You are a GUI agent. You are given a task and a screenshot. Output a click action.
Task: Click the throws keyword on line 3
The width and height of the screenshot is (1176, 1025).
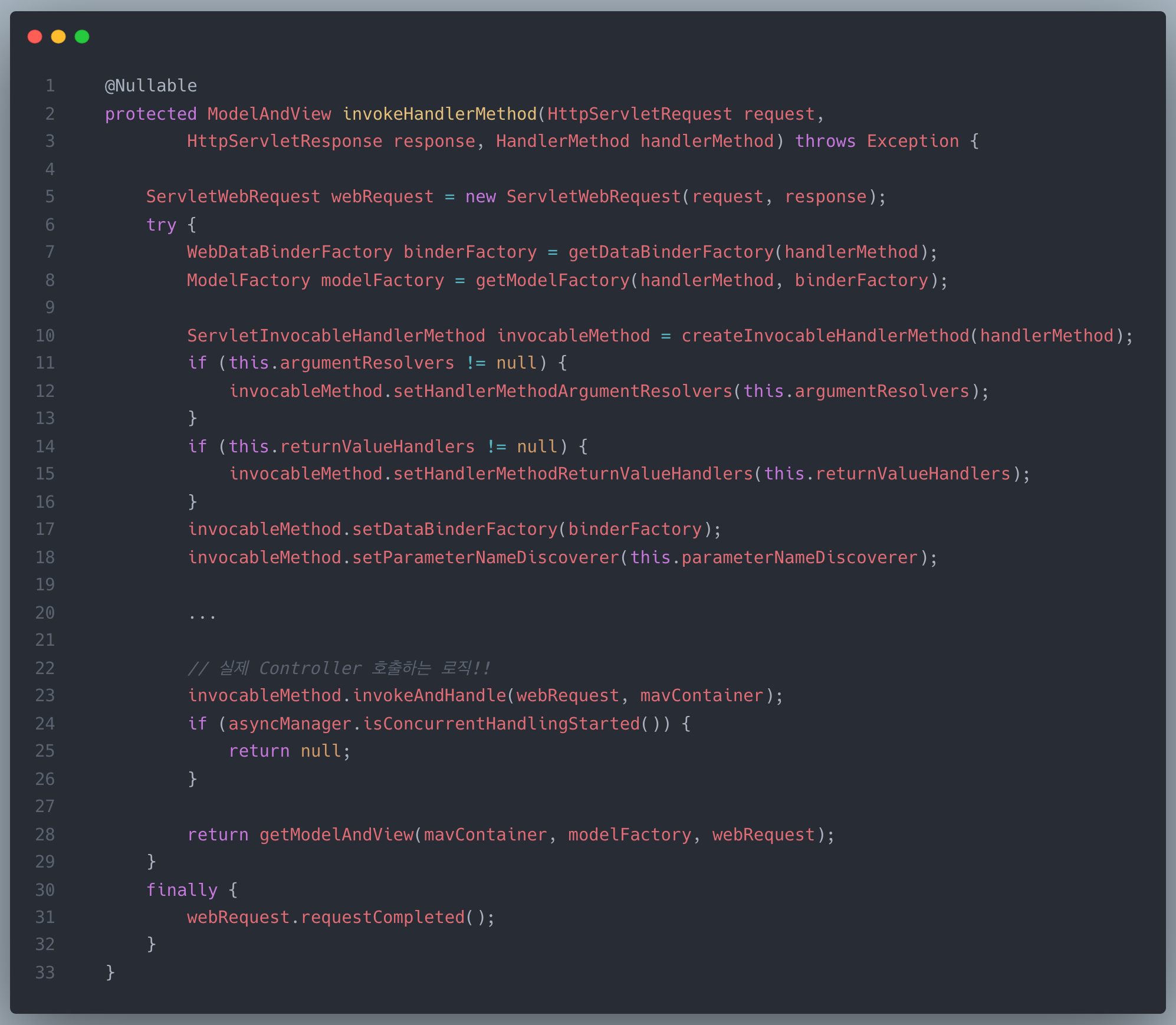tap(825, 142)
